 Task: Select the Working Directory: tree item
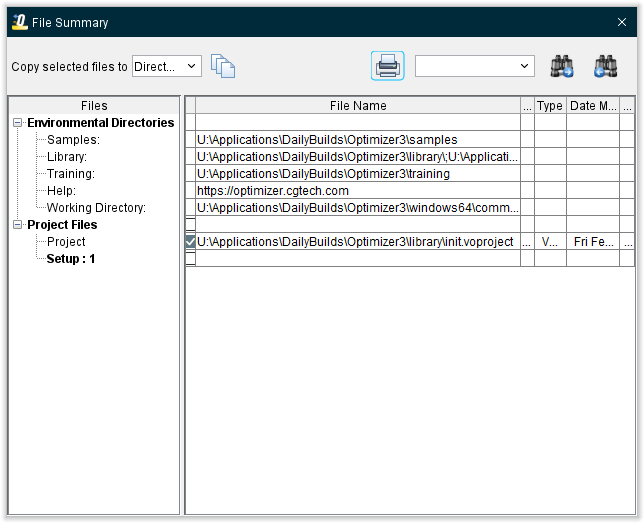[x=96, y=207]
